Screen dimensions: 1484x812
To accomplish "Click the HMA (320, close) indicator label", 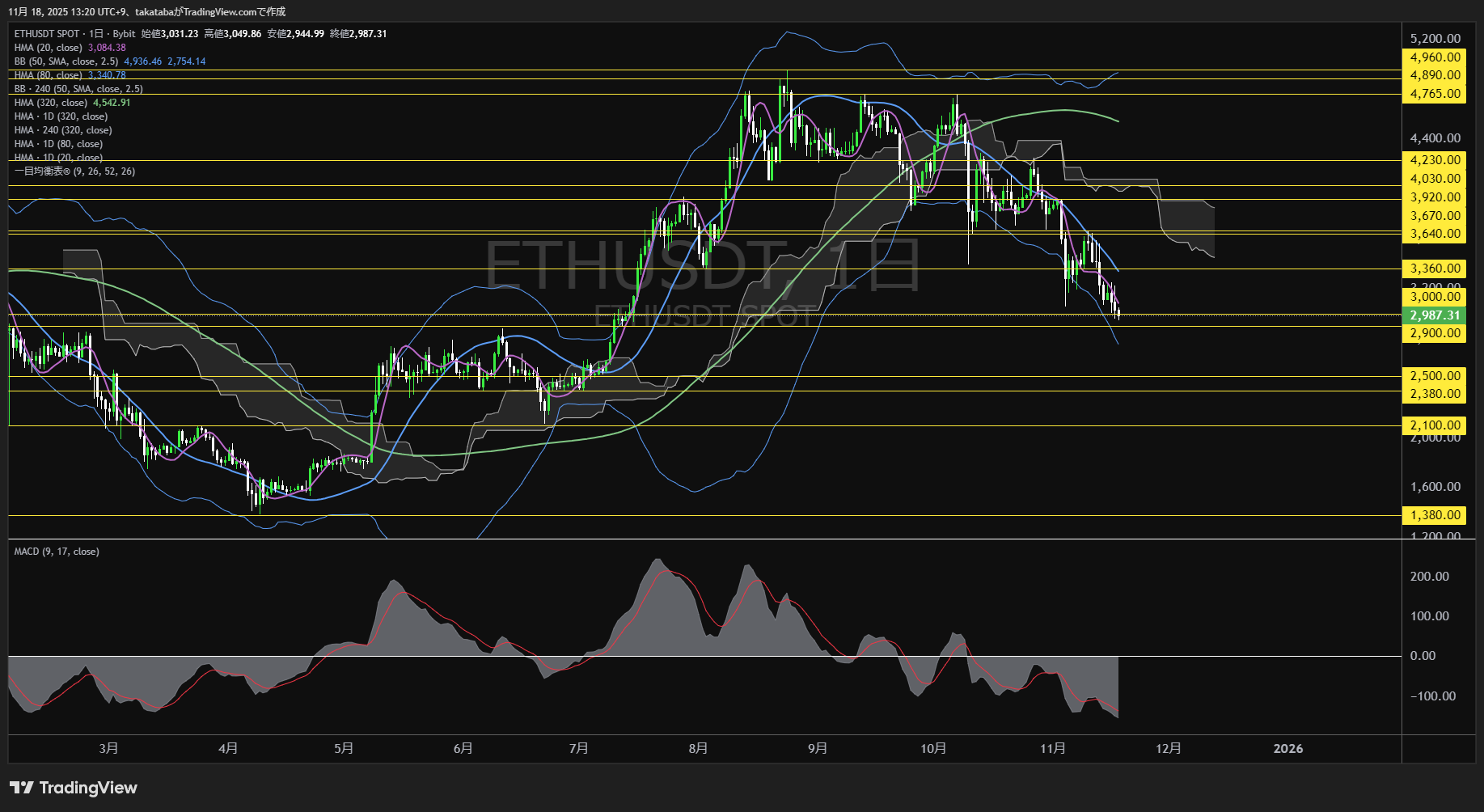I will (51, 103).
